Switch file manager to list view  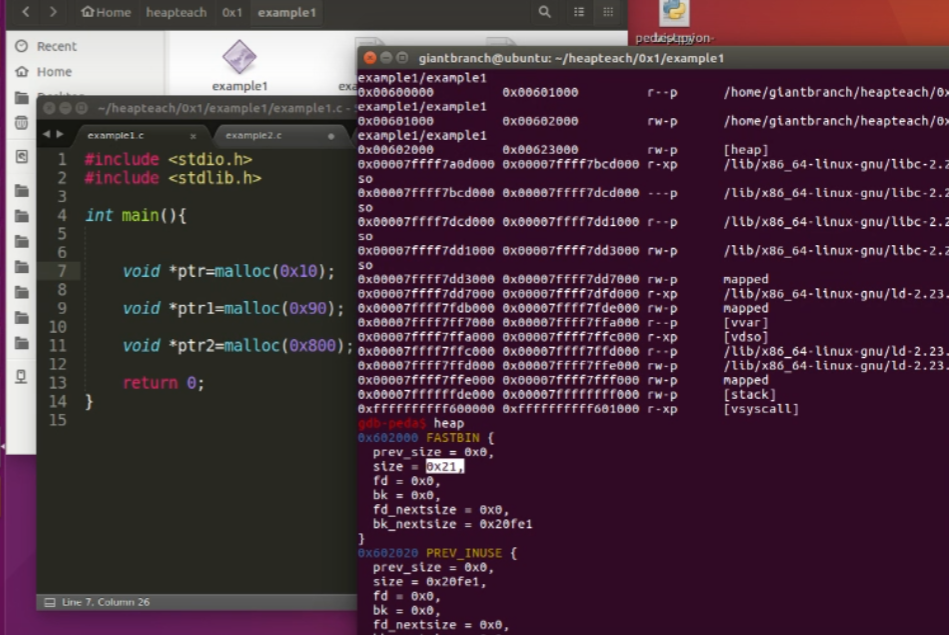[x=579, y=12]
